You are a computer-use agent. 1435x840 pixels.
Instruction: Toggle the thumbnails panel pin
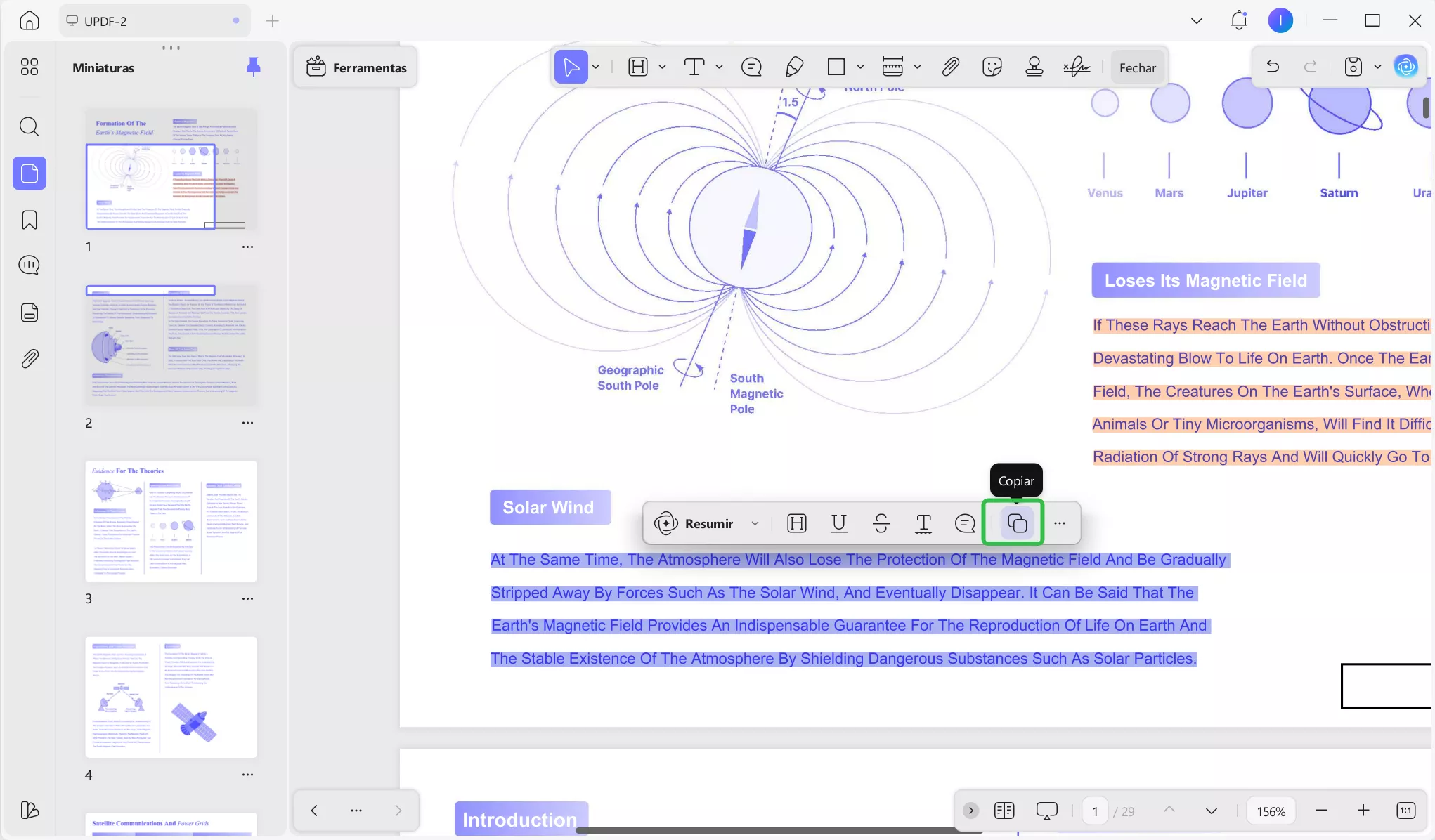(x=253, y=67)
